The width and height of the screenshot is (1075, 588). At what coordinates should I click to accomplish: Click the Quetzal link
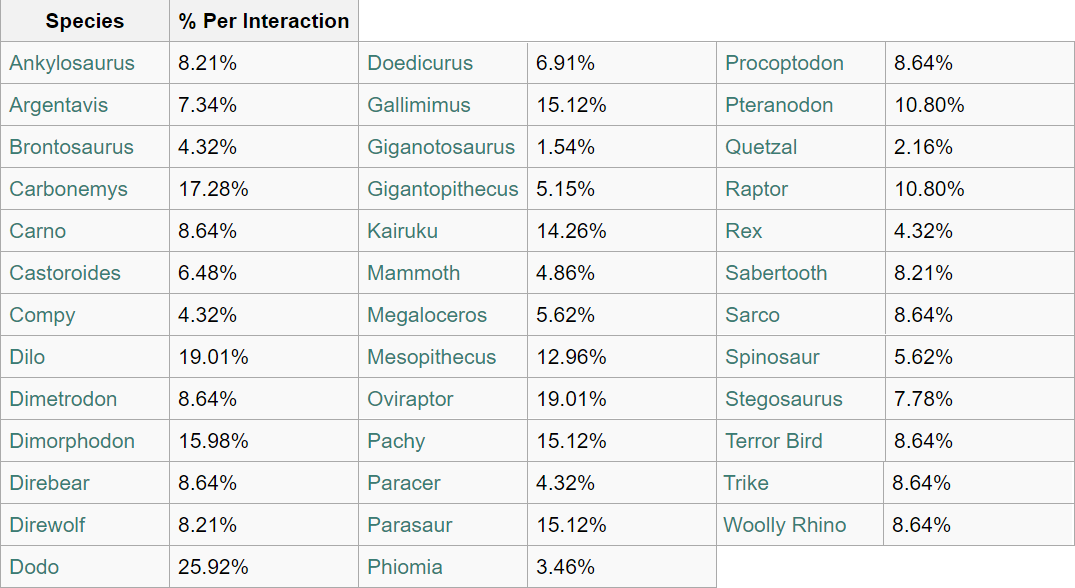pos(761,147)
